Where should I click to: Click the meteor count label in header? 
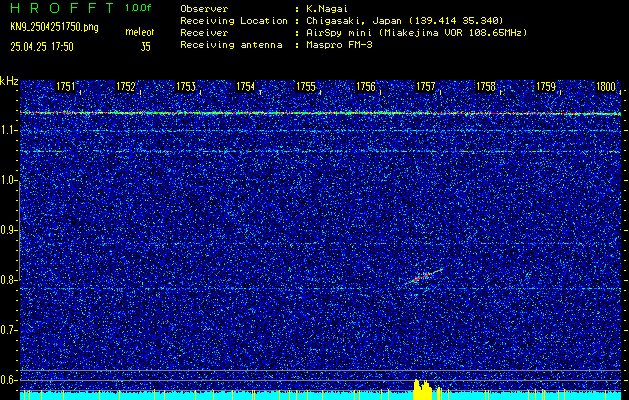click(139, 32)
